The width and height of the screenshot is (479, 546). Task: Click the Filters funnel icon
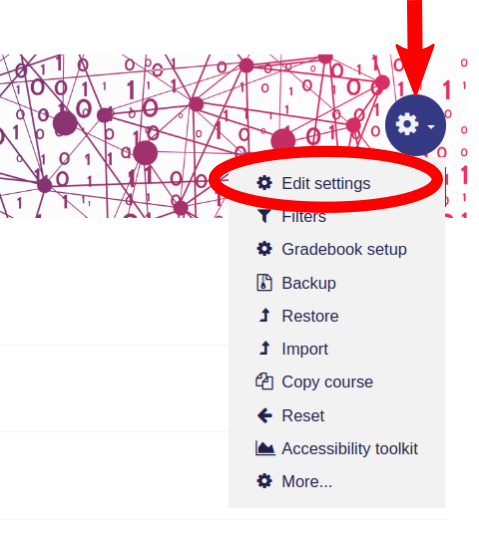[x=264, y=216]
